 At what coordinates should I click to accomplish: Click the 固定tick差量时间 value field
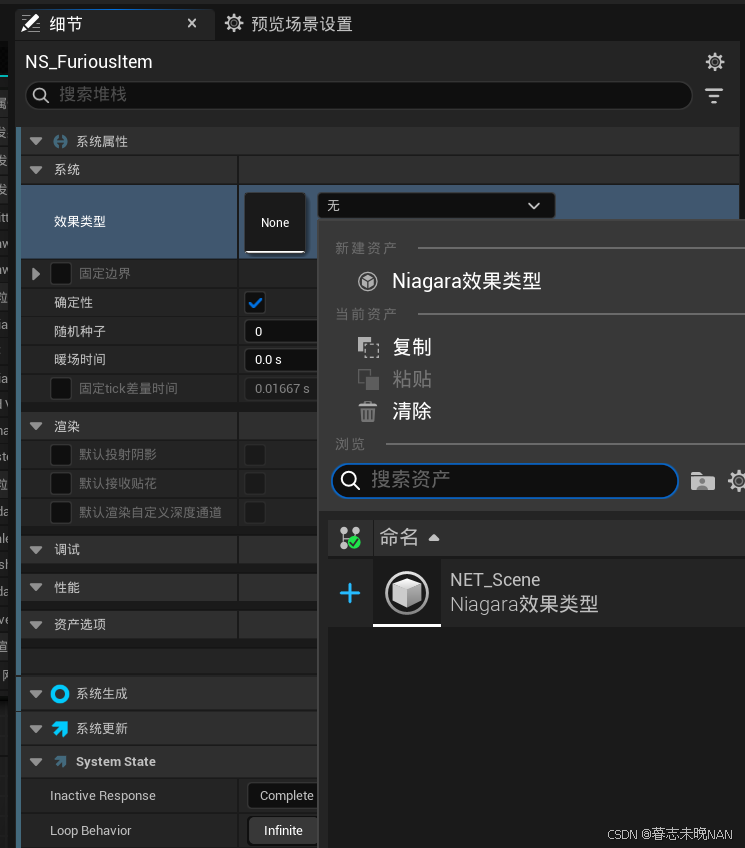tap(281, 388)
